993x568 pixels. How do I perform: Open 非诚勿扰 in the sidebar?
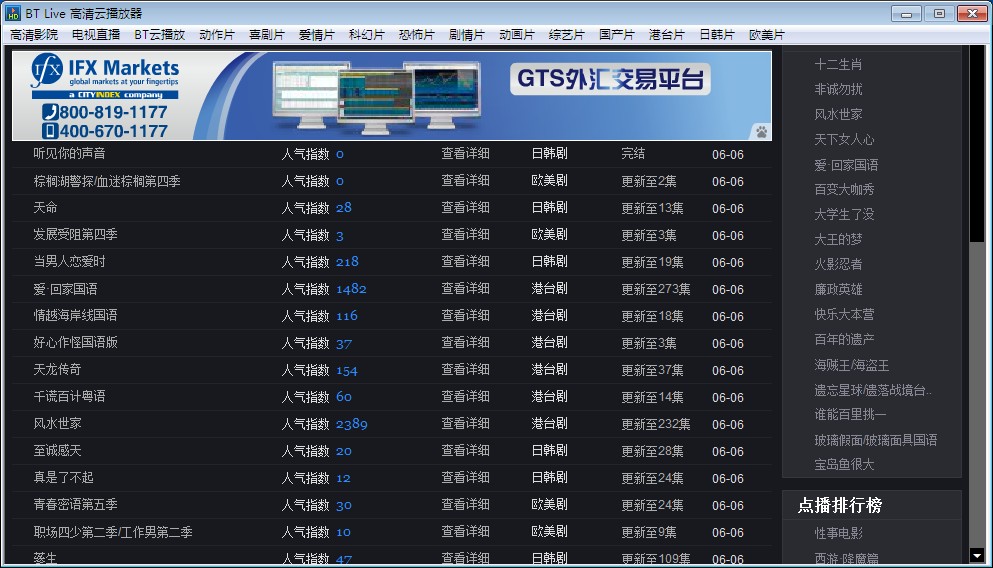[x=838, y=89]
